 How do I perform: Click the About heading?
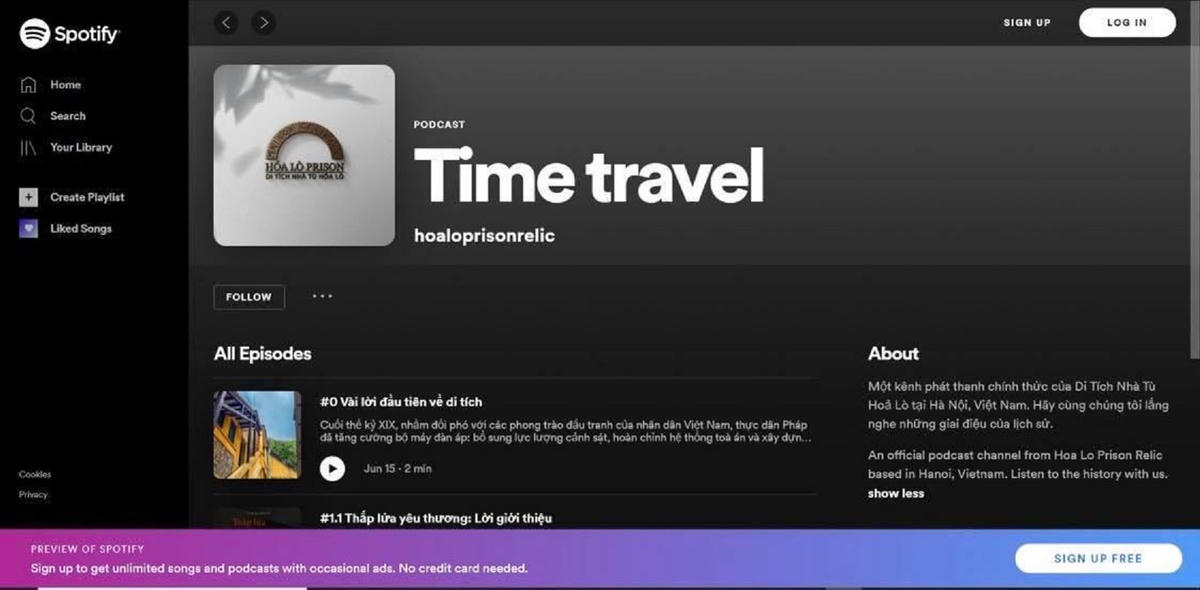pos(893,353)
